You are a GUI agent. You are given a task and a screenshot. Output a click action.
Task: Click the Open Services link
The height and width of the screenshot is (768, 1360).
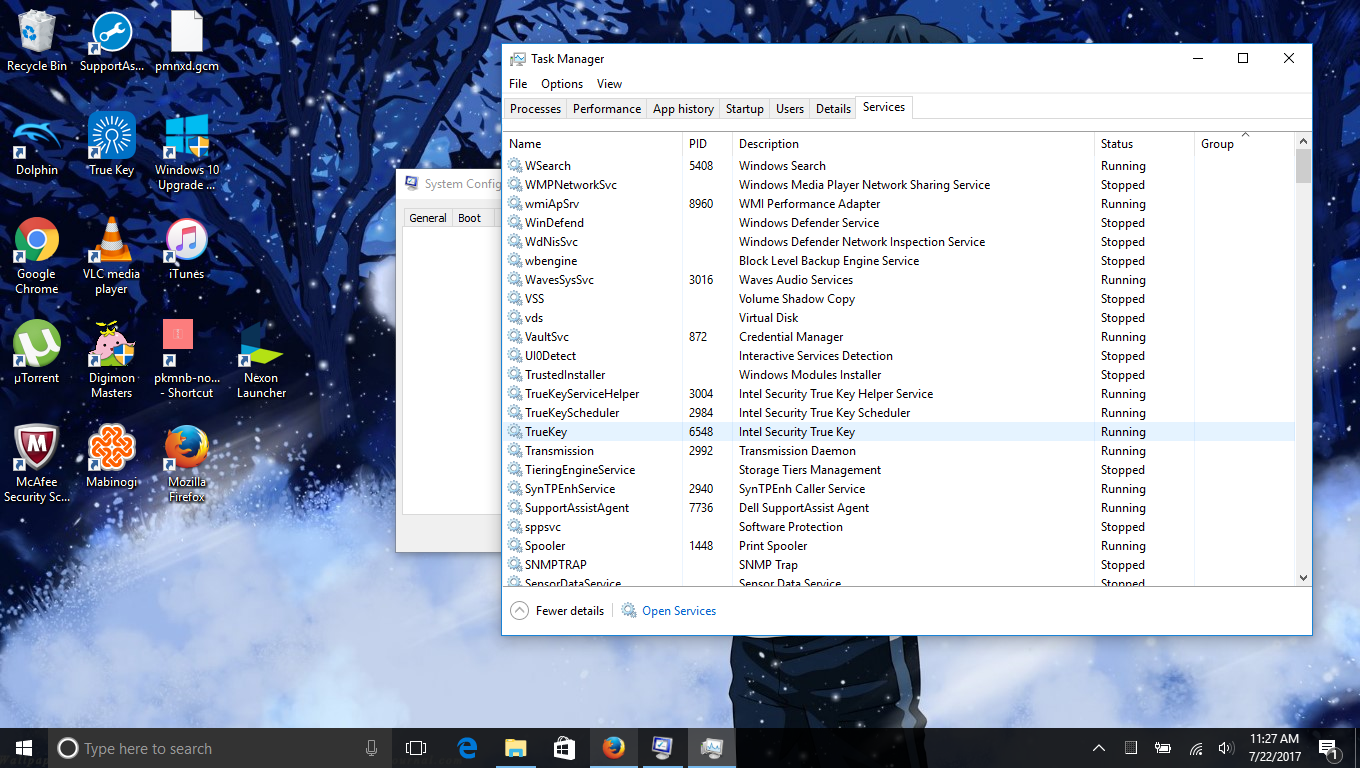point(678,610)
